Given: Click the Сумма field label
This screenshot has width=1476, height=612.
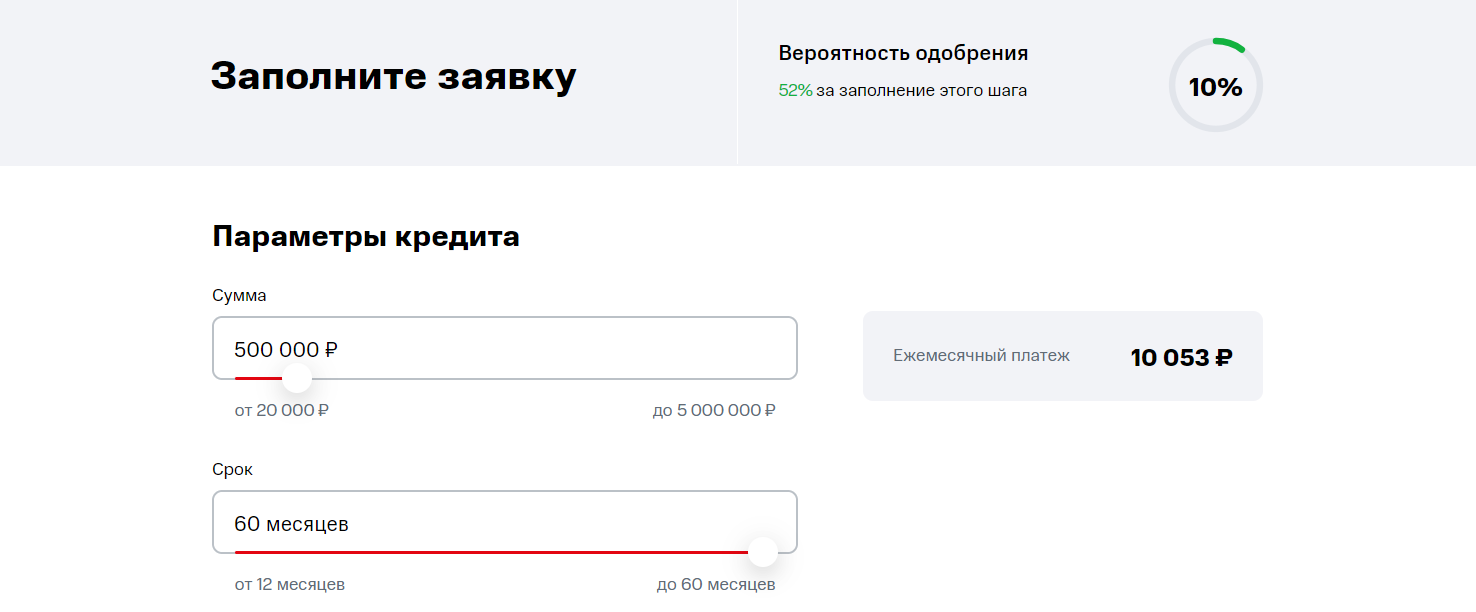Looking at the screenshot, I should point(239,295).
